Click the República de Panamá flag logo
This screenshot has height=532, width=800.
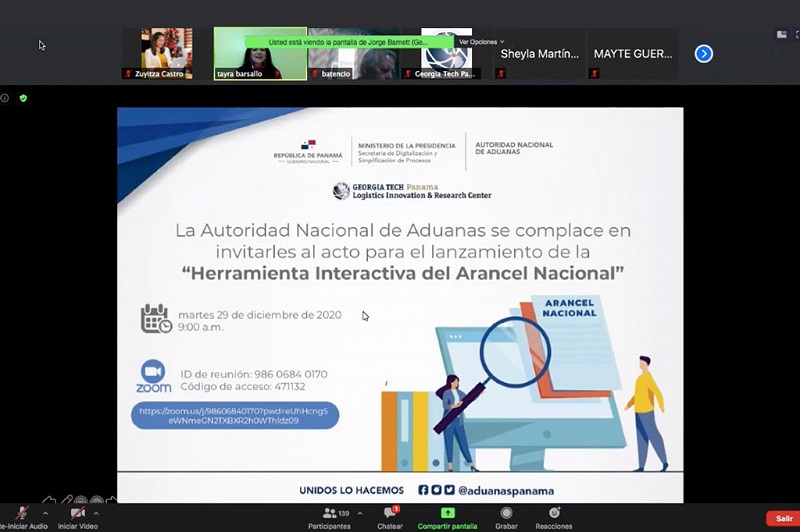[308, 145]
